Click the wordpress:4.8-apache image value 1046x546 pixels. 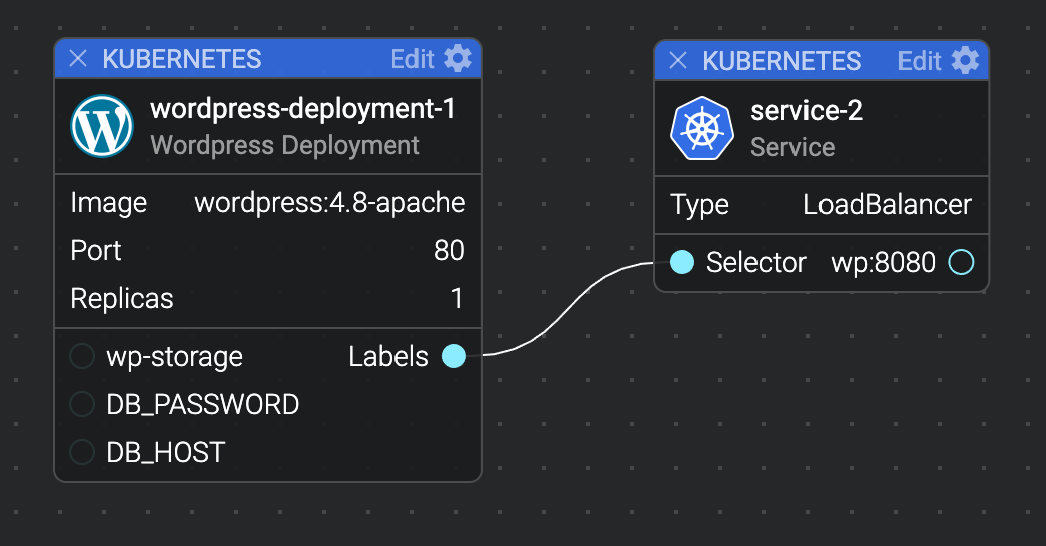330,202
